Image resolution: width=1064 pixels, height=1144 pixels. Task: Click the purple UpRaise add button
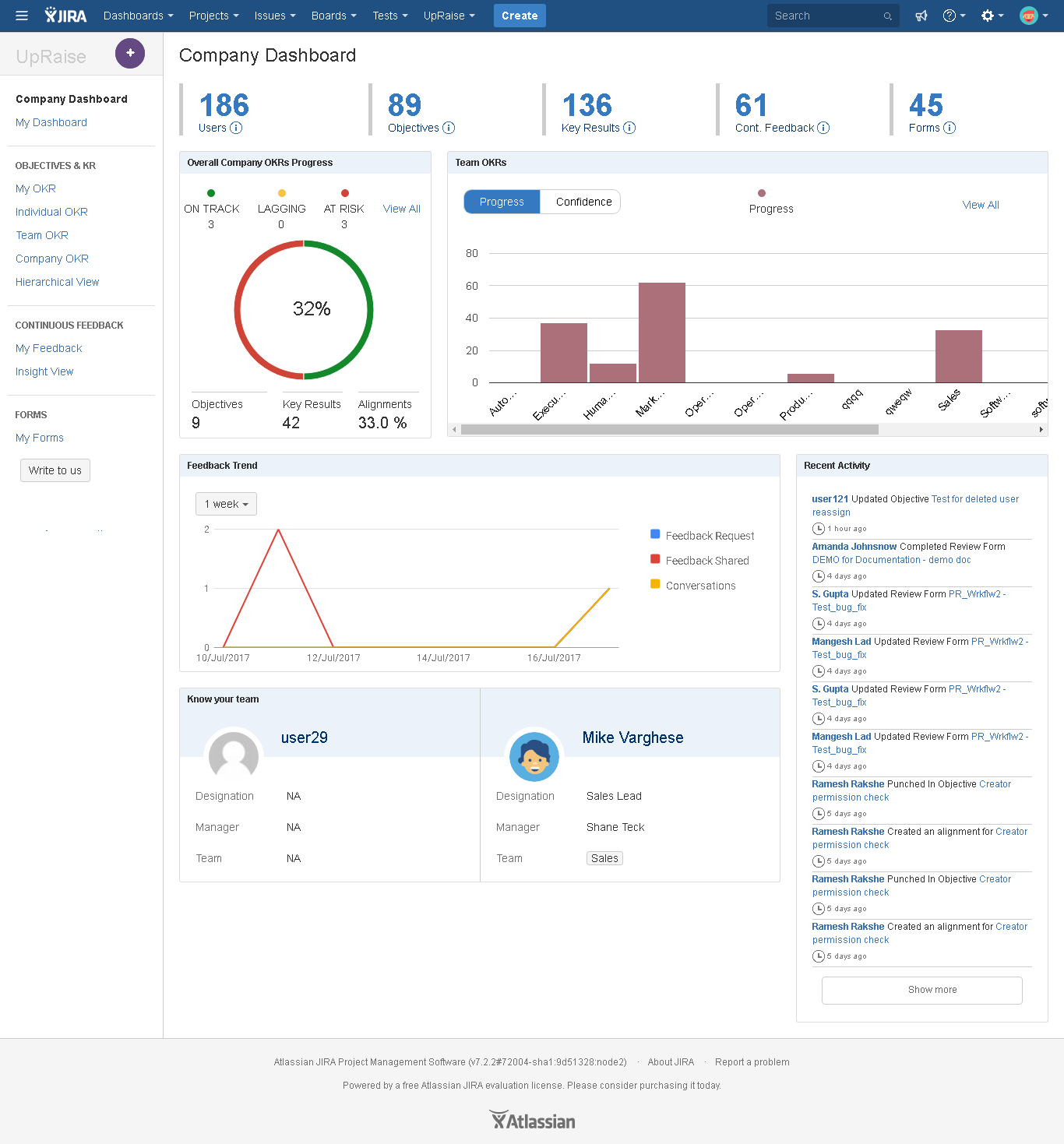pos(130,53)
